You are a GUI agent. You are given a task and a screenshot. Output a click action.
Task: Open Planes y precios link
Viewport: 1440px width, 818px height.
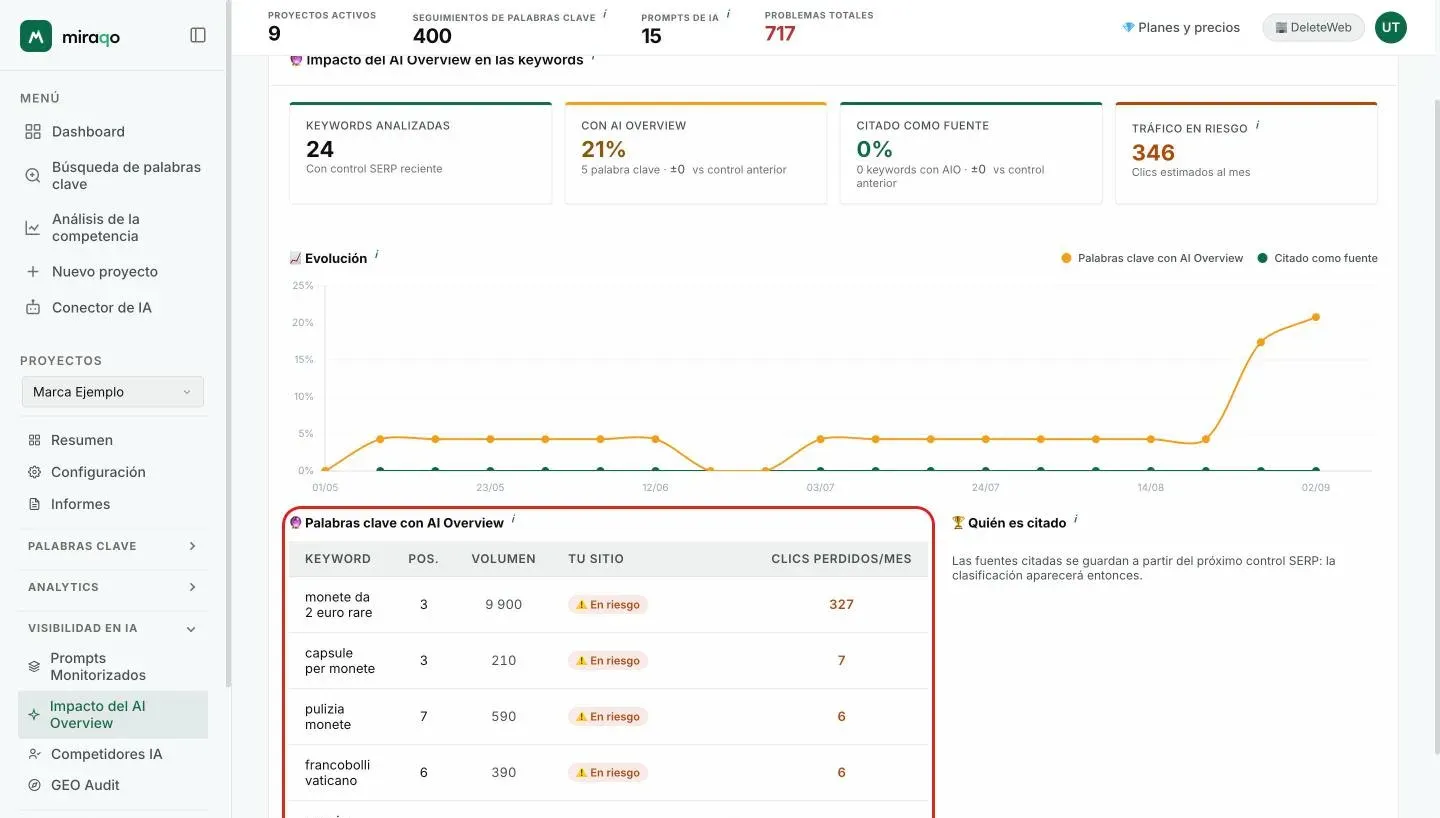click(x=1181, y=28)
